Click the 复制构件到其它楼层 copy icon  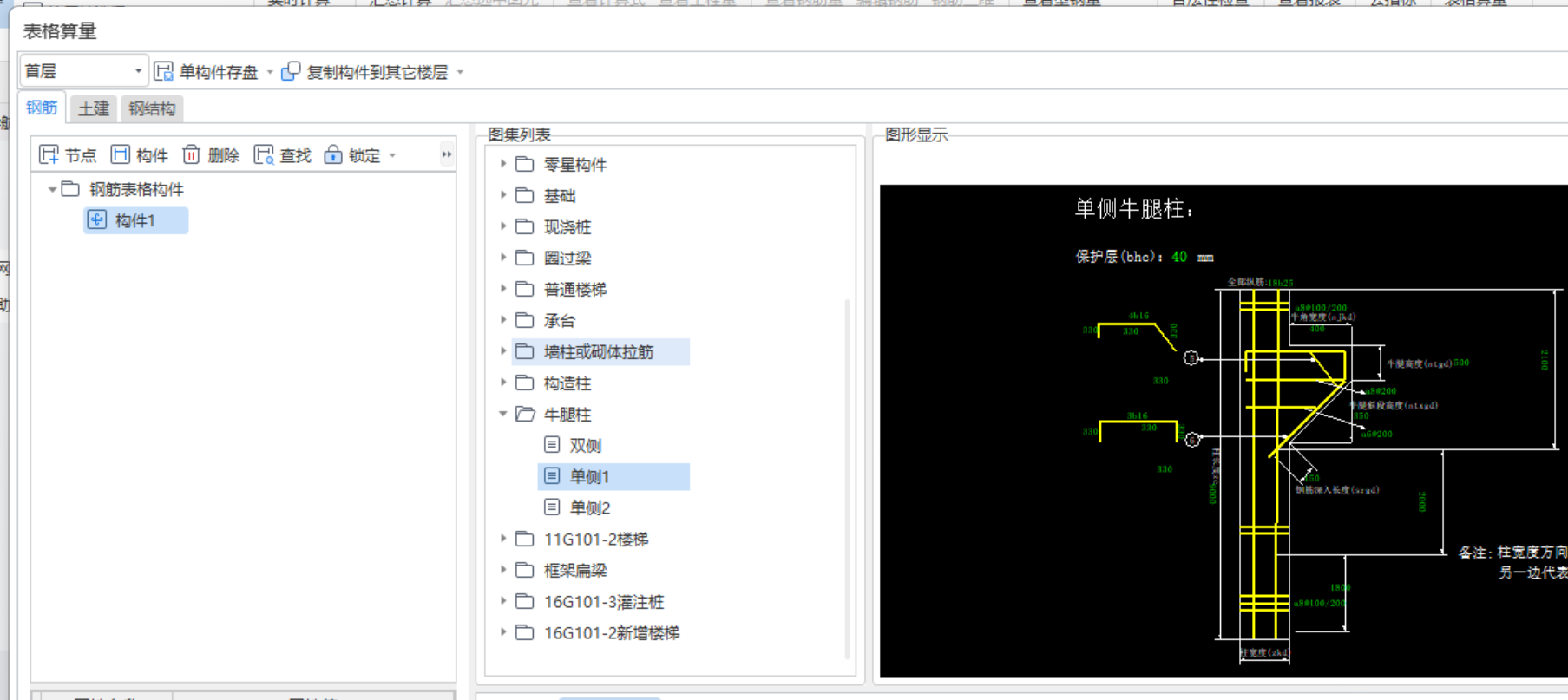coord(291,72)
